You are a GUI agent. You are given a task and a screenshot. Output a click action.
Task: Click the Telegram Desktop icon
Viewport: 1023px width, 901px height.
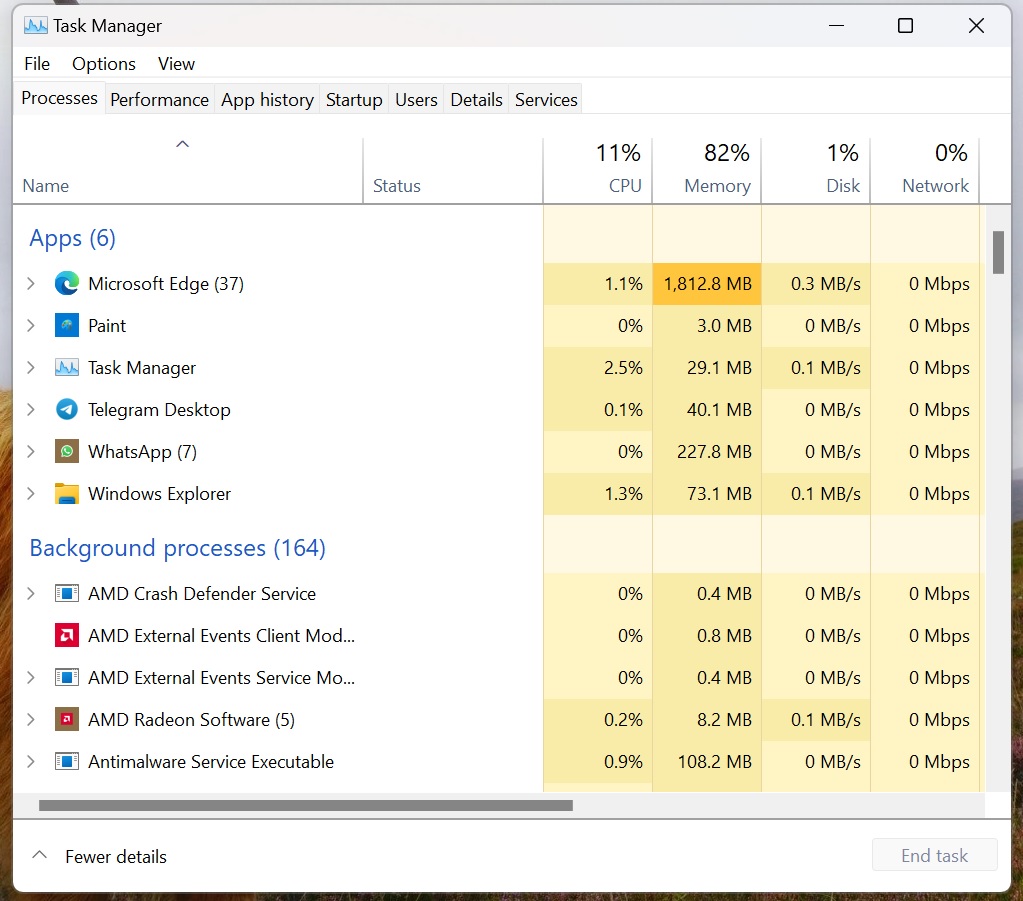click(67, 410)
